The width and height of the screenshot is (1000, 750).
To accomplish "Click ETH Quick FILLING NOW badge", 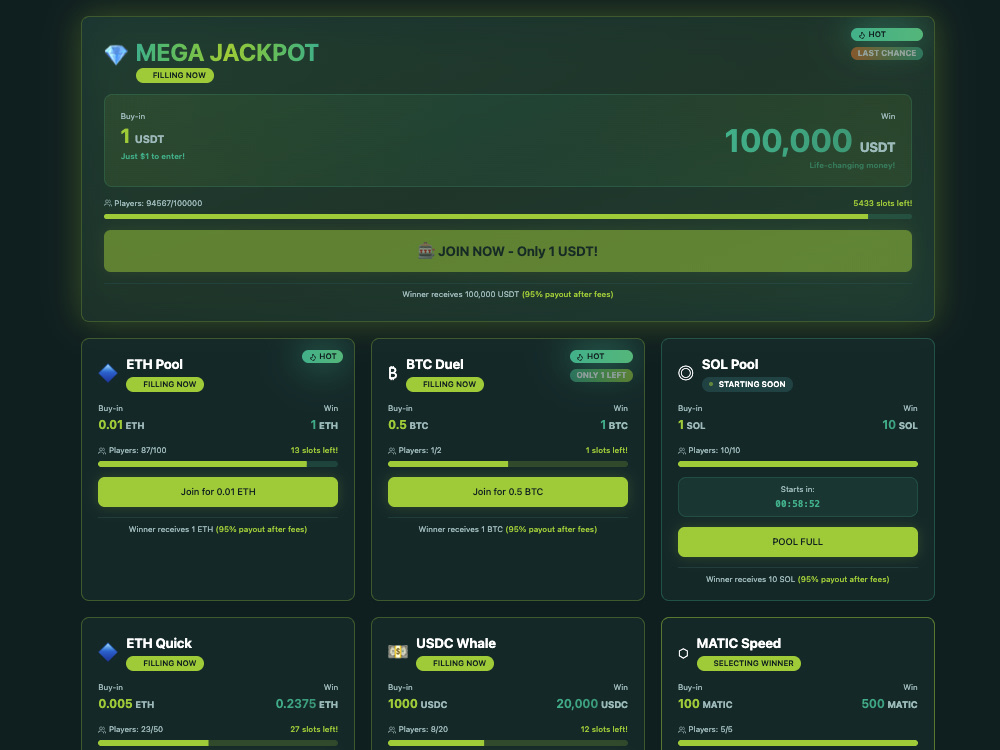I will pos(165,663).
